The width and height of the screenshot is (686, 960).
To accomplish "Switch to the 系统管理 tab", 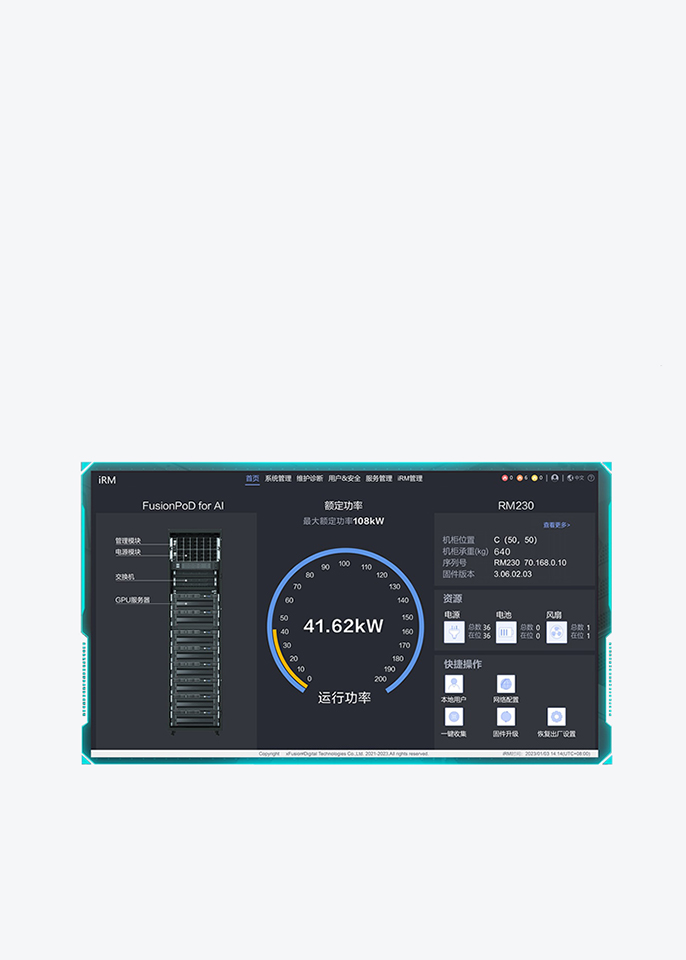I will pyautogui.click(x=278, y=479).
